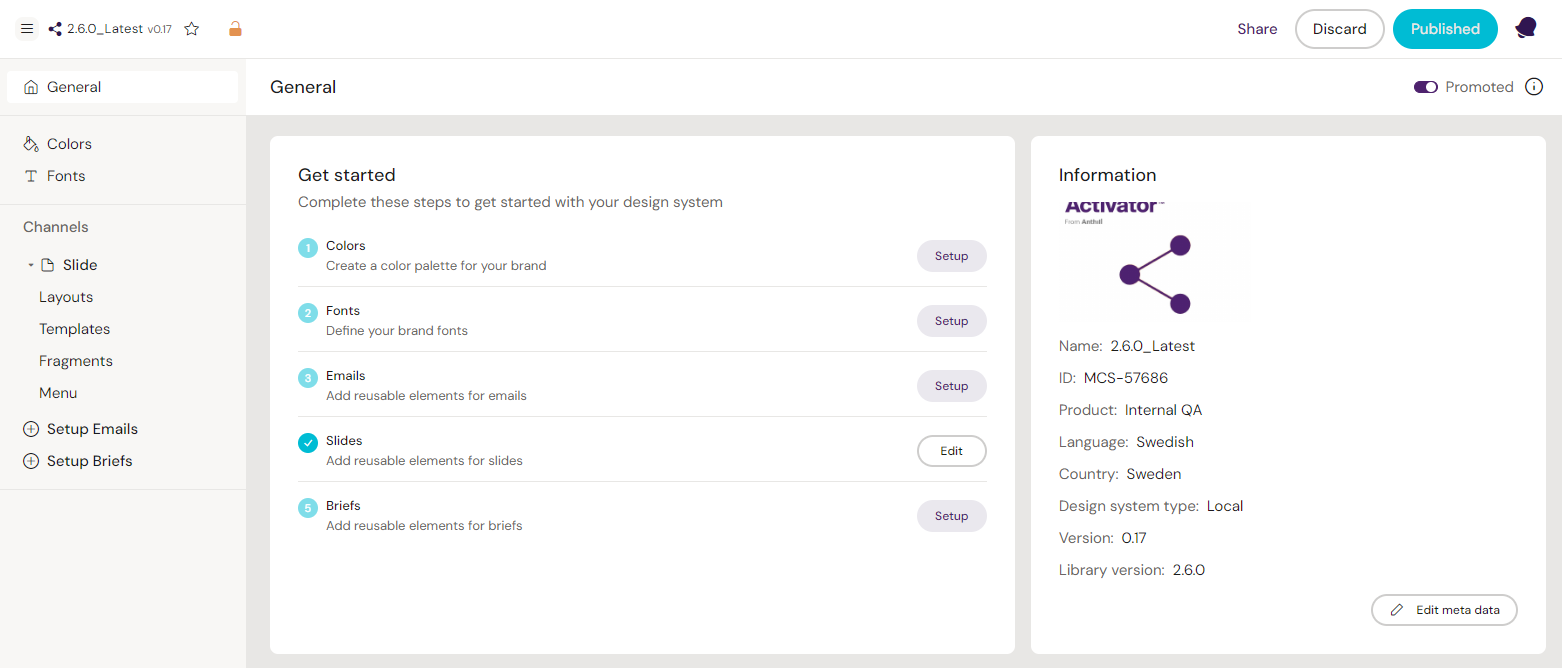Select Colors in the sidebar
The image size is (1562, 668).
68,143
